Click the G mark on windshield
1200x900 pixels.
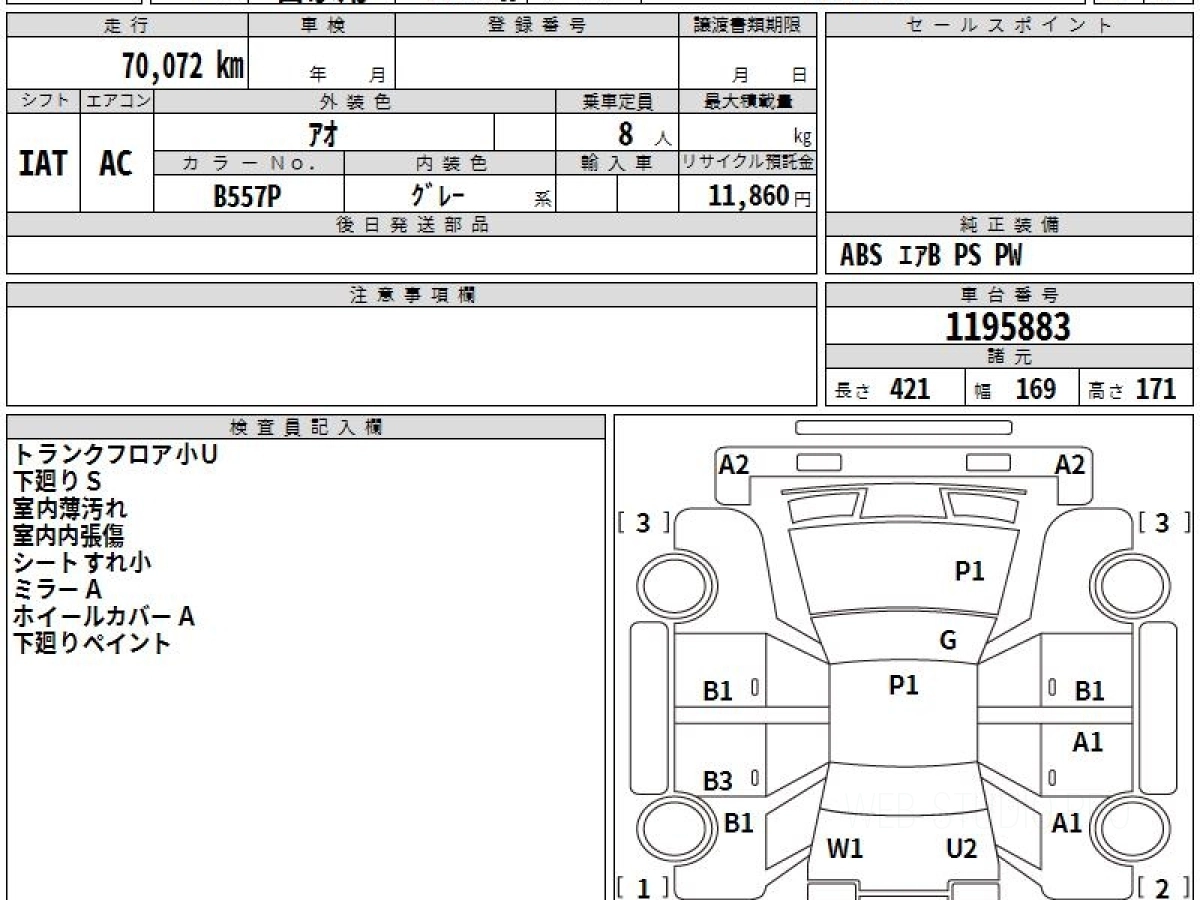point(948,641)
